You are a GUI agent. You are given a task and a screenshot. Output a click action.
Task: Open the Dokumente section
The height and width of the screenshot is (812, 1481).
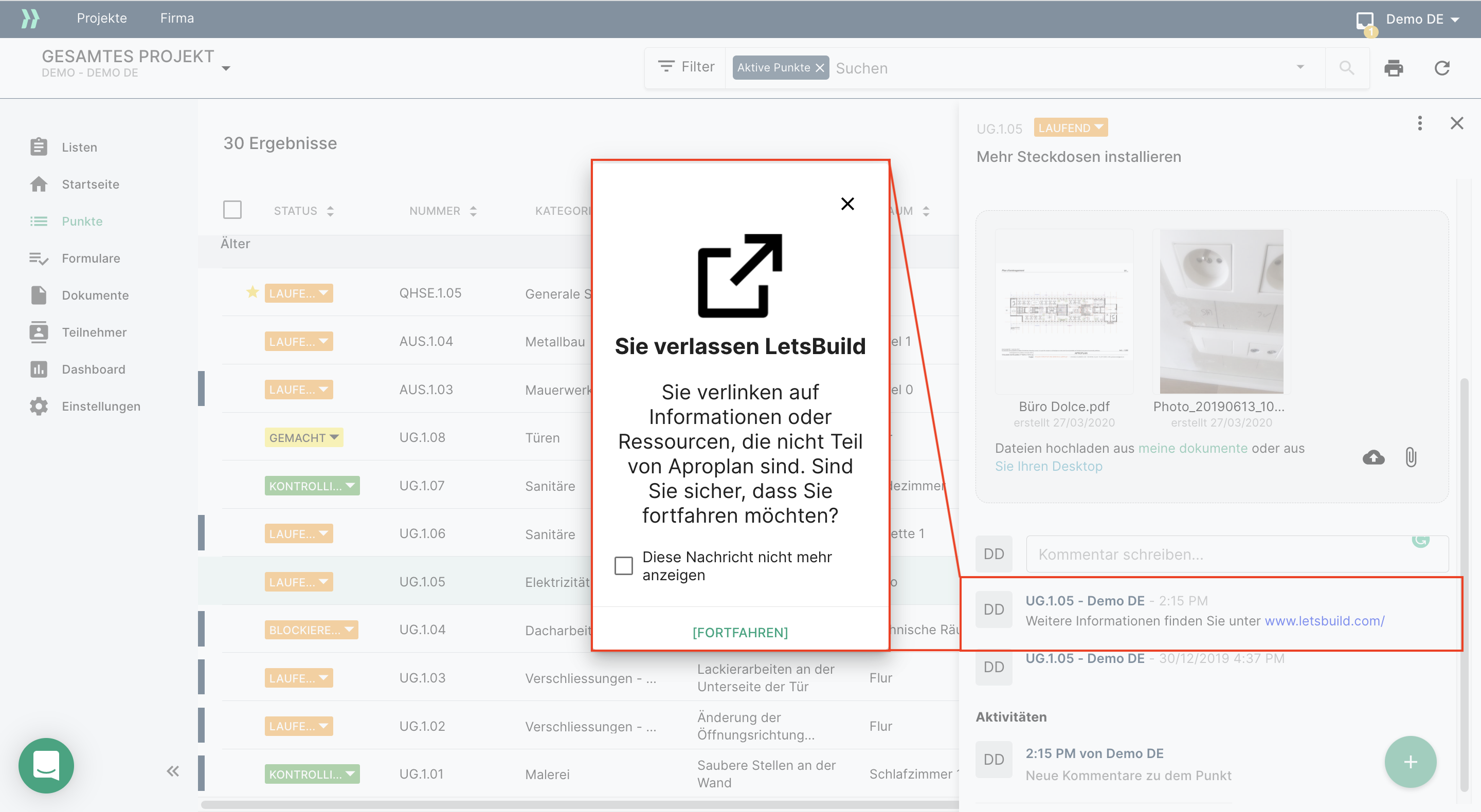pos(79,296)
